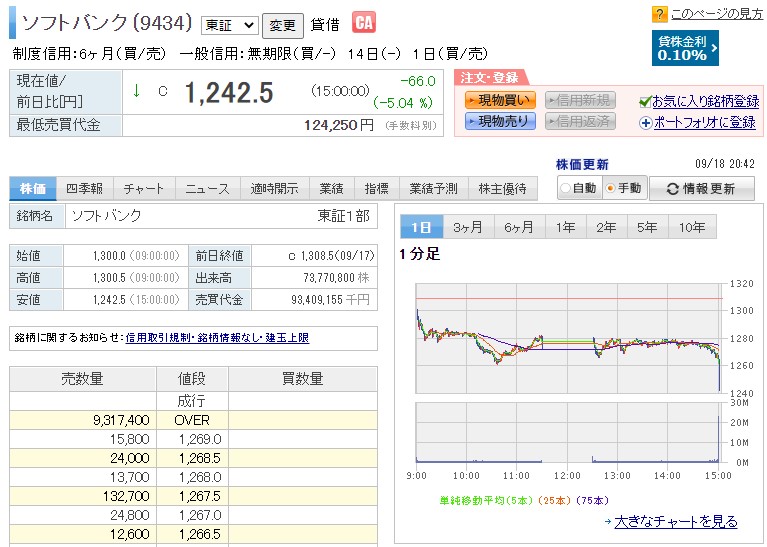Click the sell quantity 9,317,400
The image size is (767, 547).
coord(121,420)
